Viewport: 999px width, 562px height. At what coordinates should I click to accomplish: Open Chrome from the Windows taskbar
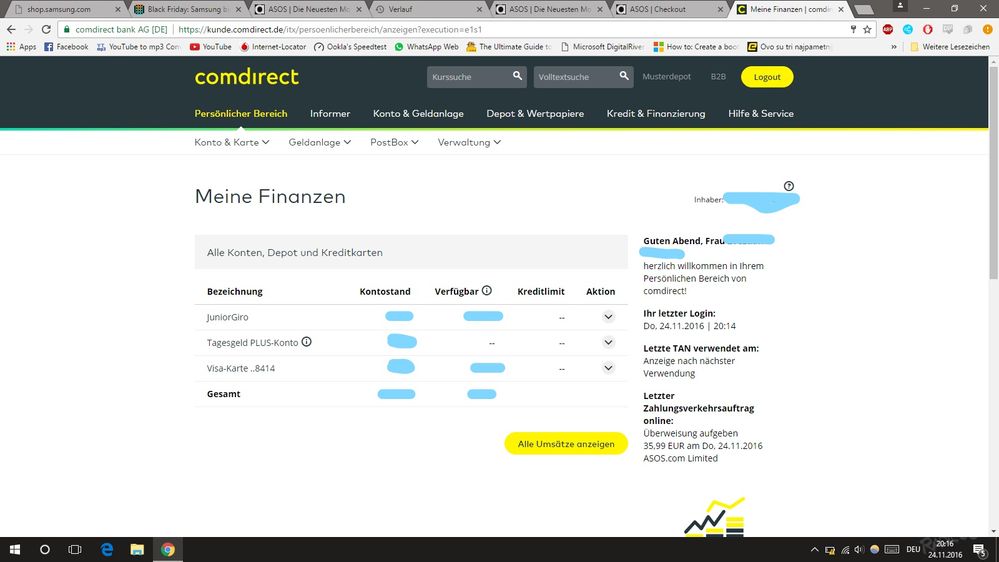click(x=168, y=549)
